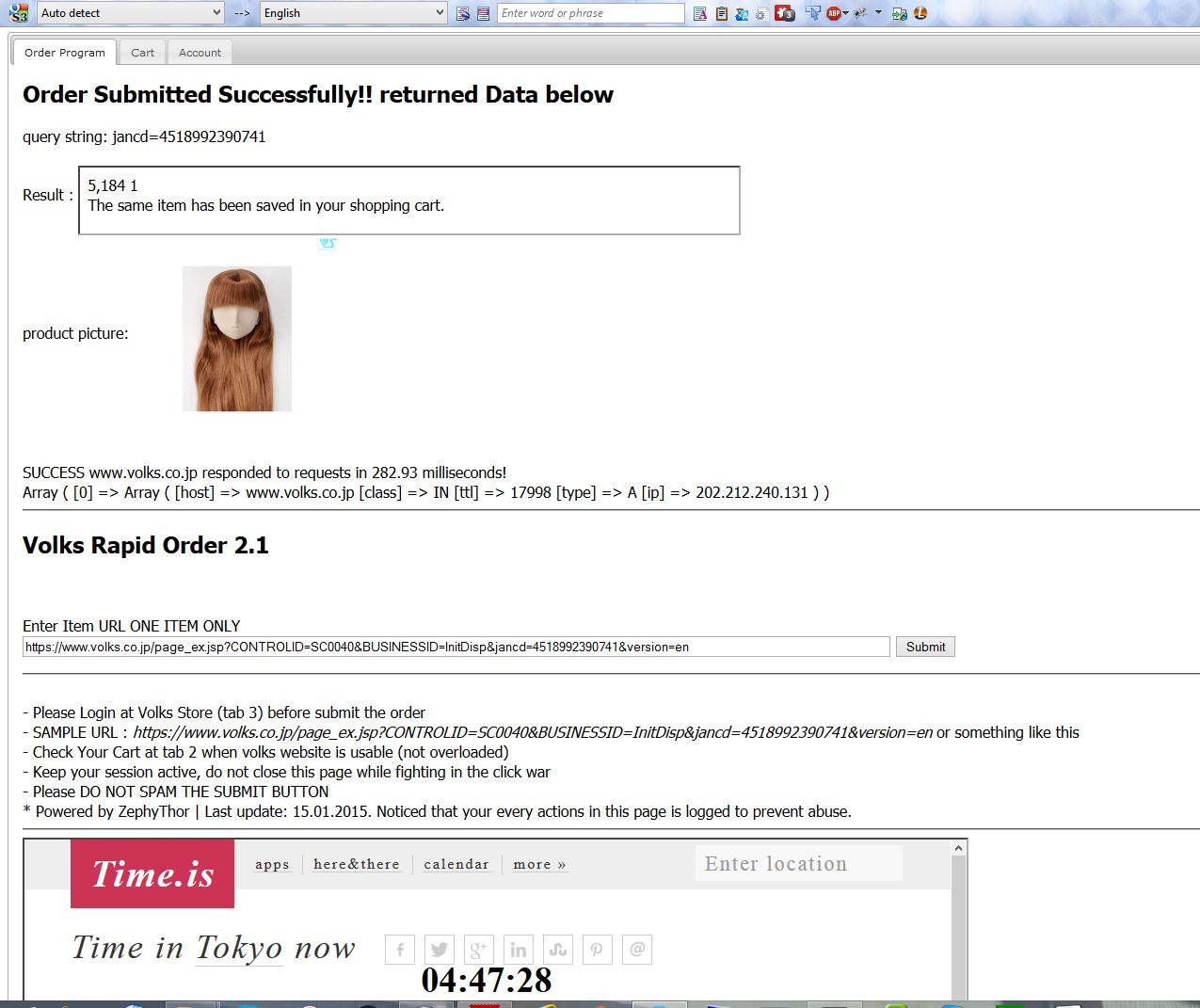Expand the dropdown arrow beside wrench icon
This screenshot has width=1200, height=1008.
(x=878, y=13)
